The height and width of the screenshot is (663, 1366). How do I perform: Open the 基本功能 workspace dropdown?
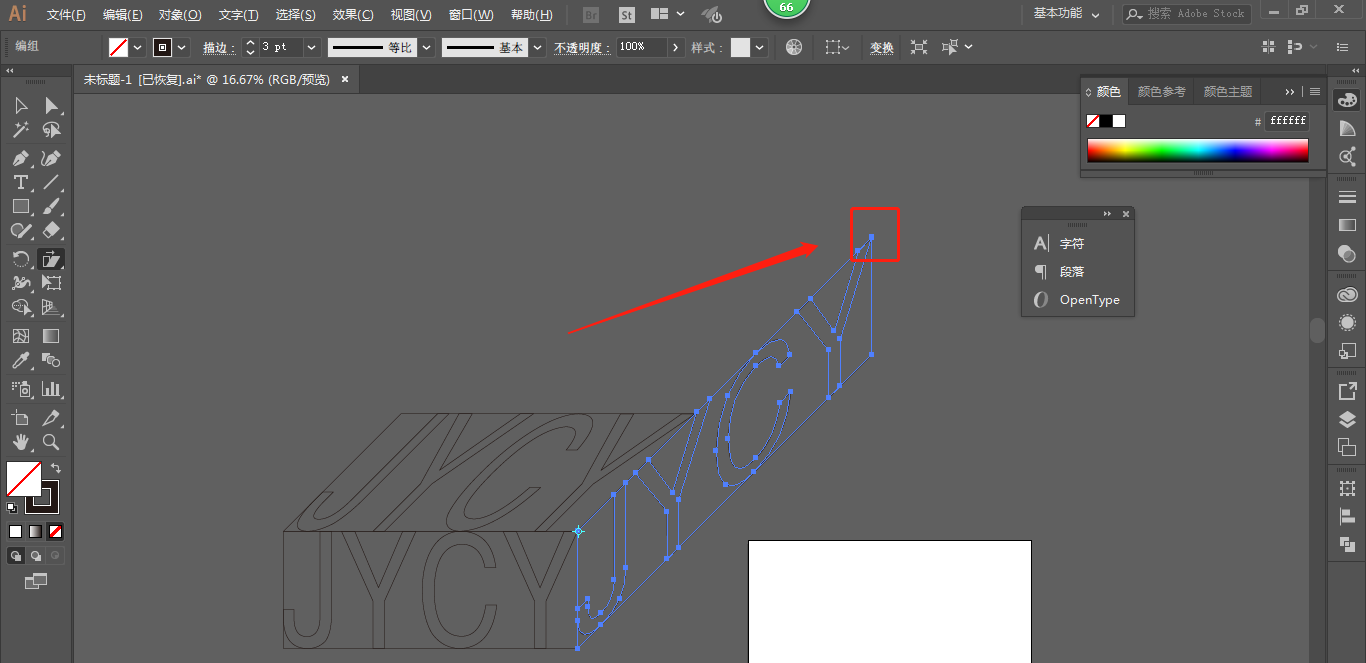point(1066,14)
